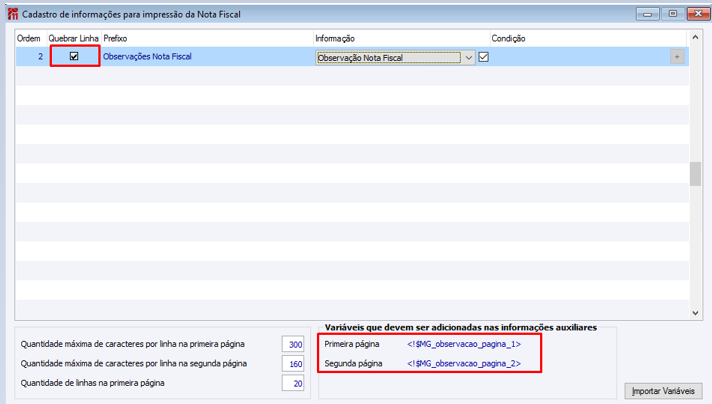
Task: Click the second page max characters field (160)
Action: [x=293, y=364]
